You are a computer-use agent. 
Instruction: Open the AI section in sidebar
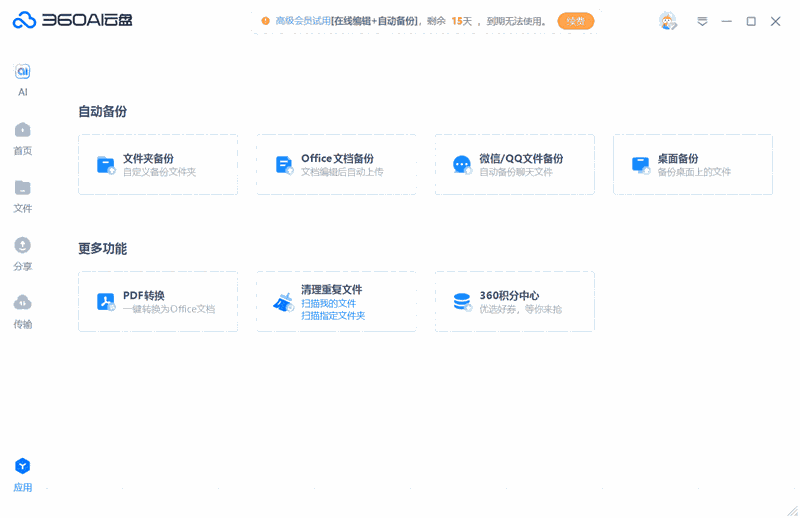tap(22, 80)
